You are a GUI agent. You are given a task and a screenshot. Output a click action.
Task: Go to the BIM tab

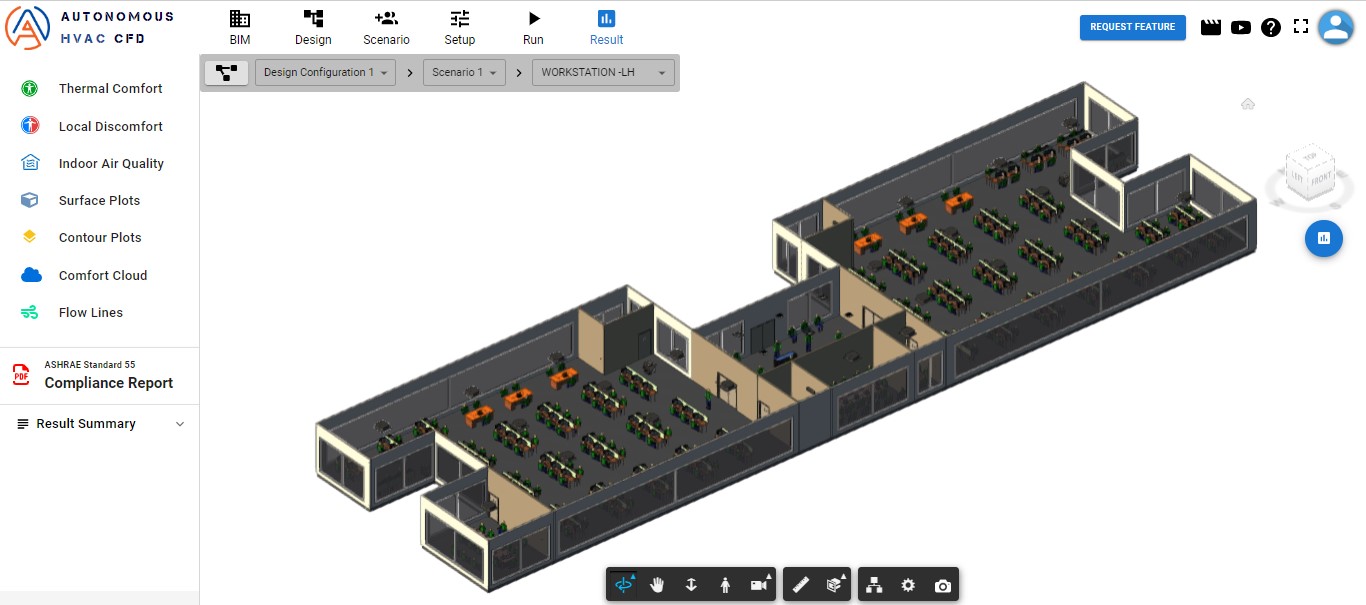click(x=240, y=25)
